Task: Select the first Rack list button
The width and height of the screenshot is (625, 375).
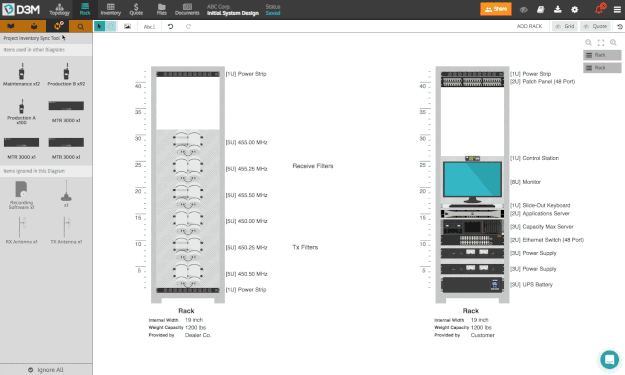Action: click(x=602, y=55)
